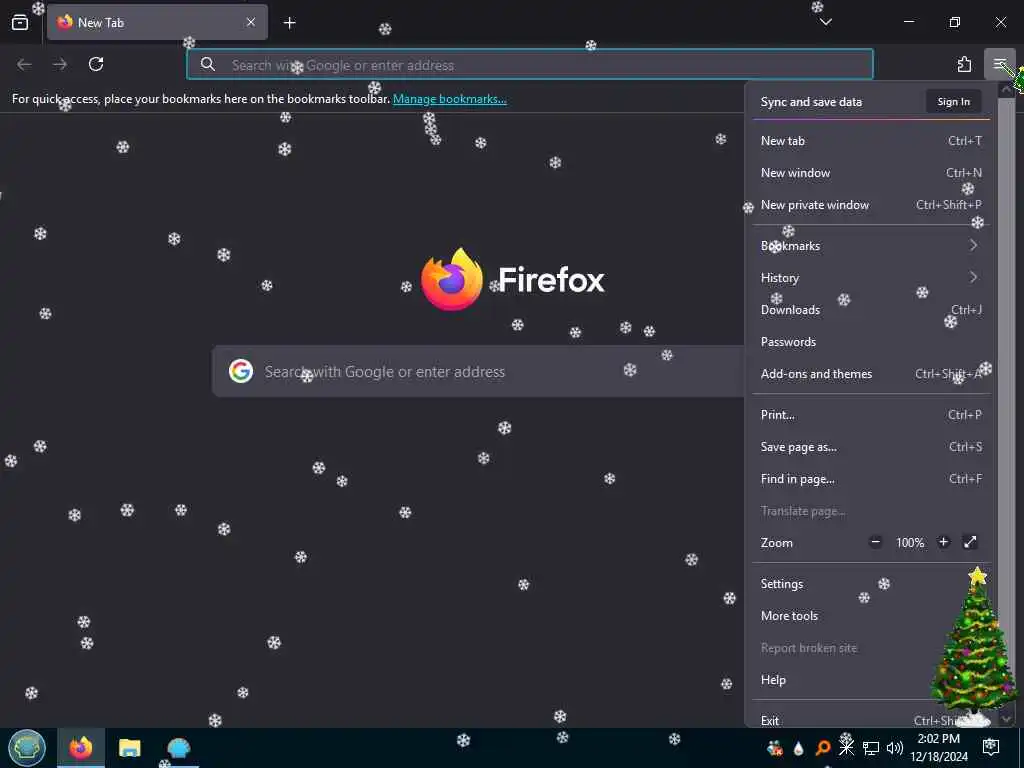Choose Save page as...
The width and height of the screenshot is (1024, 768).
(871, 447)
